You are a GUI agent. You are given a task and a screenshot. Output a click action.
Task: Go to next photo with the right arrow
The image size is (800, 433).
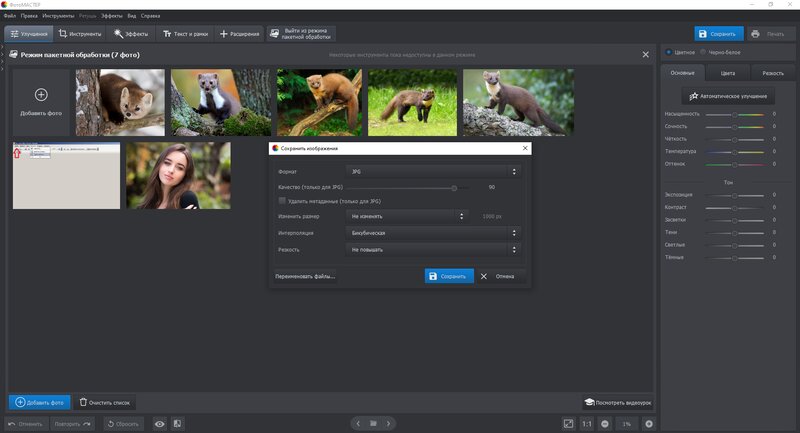pos(388,423)
